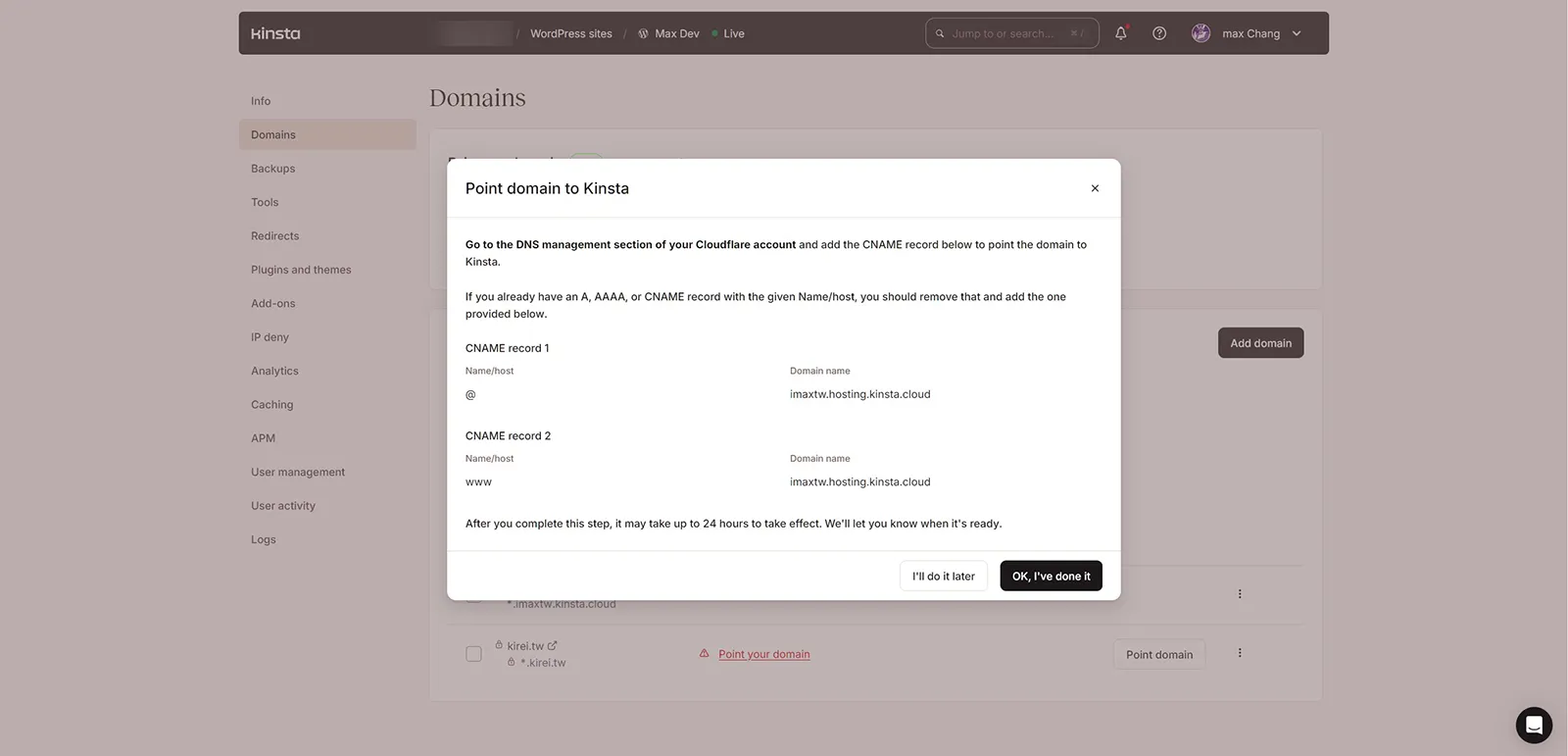
Task: Open the Intercom chat launcher
Action: point(1534,726)
